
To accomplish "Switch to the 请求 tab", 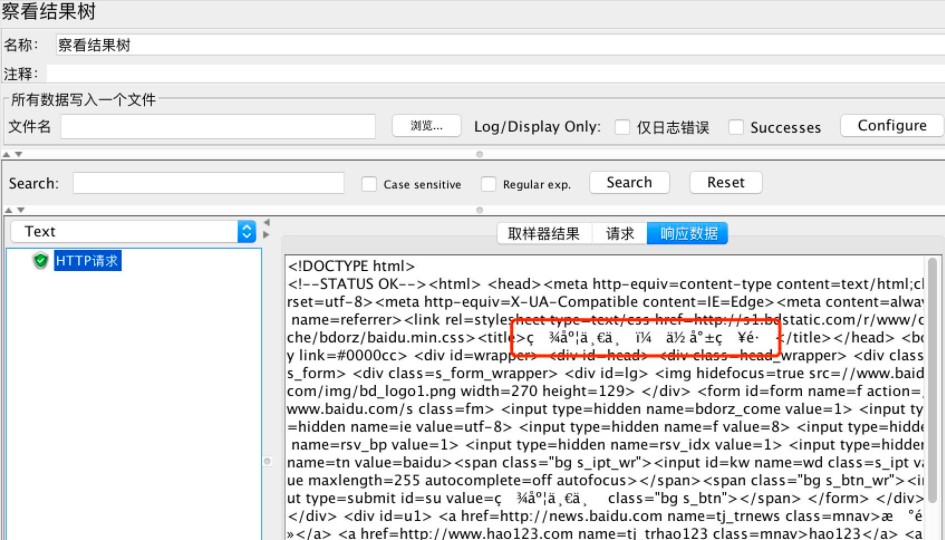I will click(x=620, y=233).
